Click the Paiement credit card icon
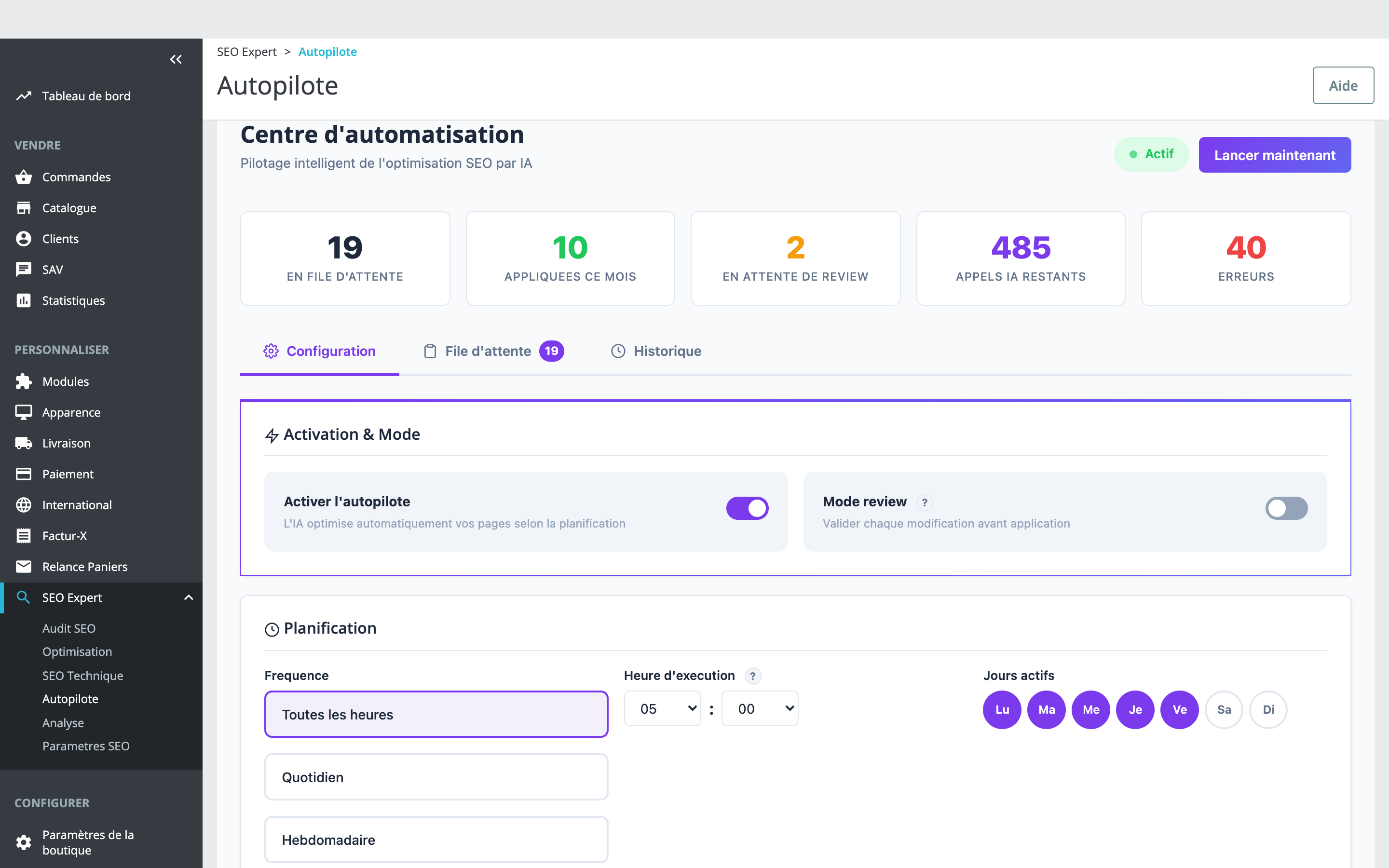The height and width of the screenshot is (868, 1389). (x=24, y=474)
